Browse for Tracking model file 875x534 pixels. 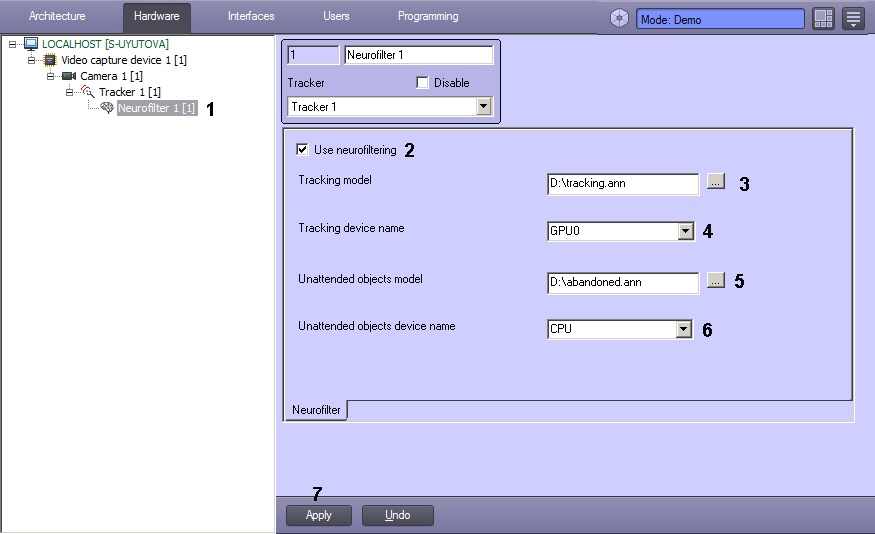pyautogui.click(x=715, y=181)
